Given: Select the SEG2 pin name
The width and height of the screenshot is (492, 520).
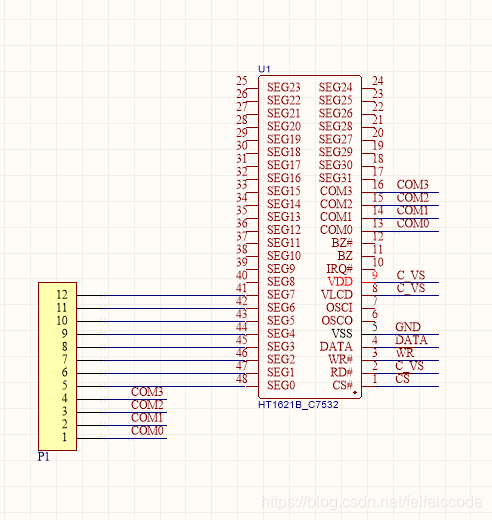Looking at the screenshot, I should click(281, 360).
